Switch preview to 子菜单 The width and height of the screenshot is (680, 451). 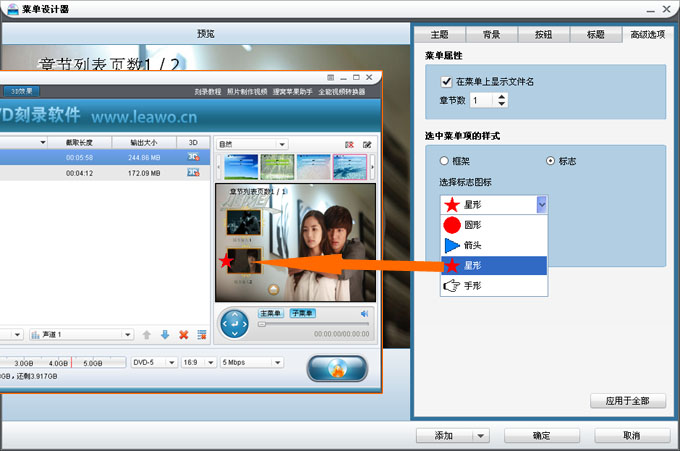pos(302,313)
